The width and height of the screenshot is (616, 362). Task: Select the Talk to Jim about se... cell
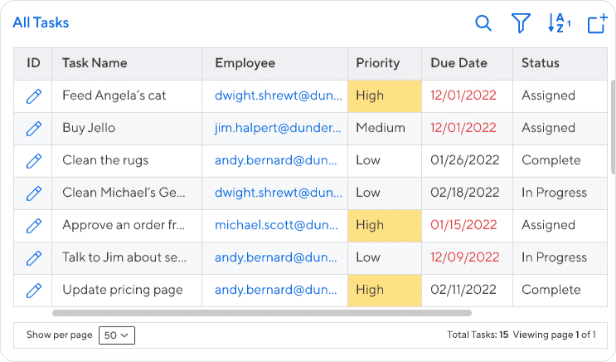[x=125, y=257]
